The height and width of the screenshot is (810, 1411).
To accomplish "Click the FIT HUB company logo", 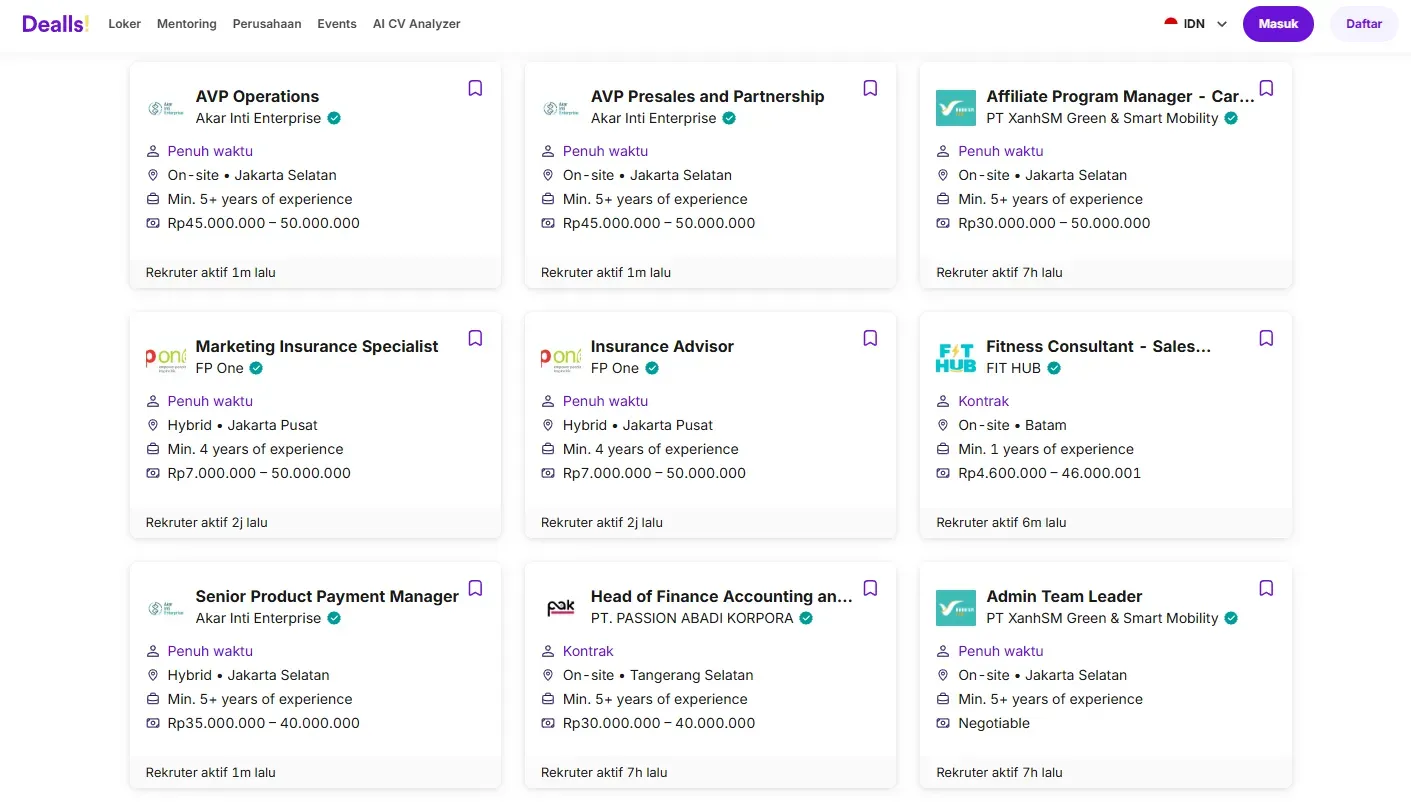I will pyautogui.click(x=956, y=358).
